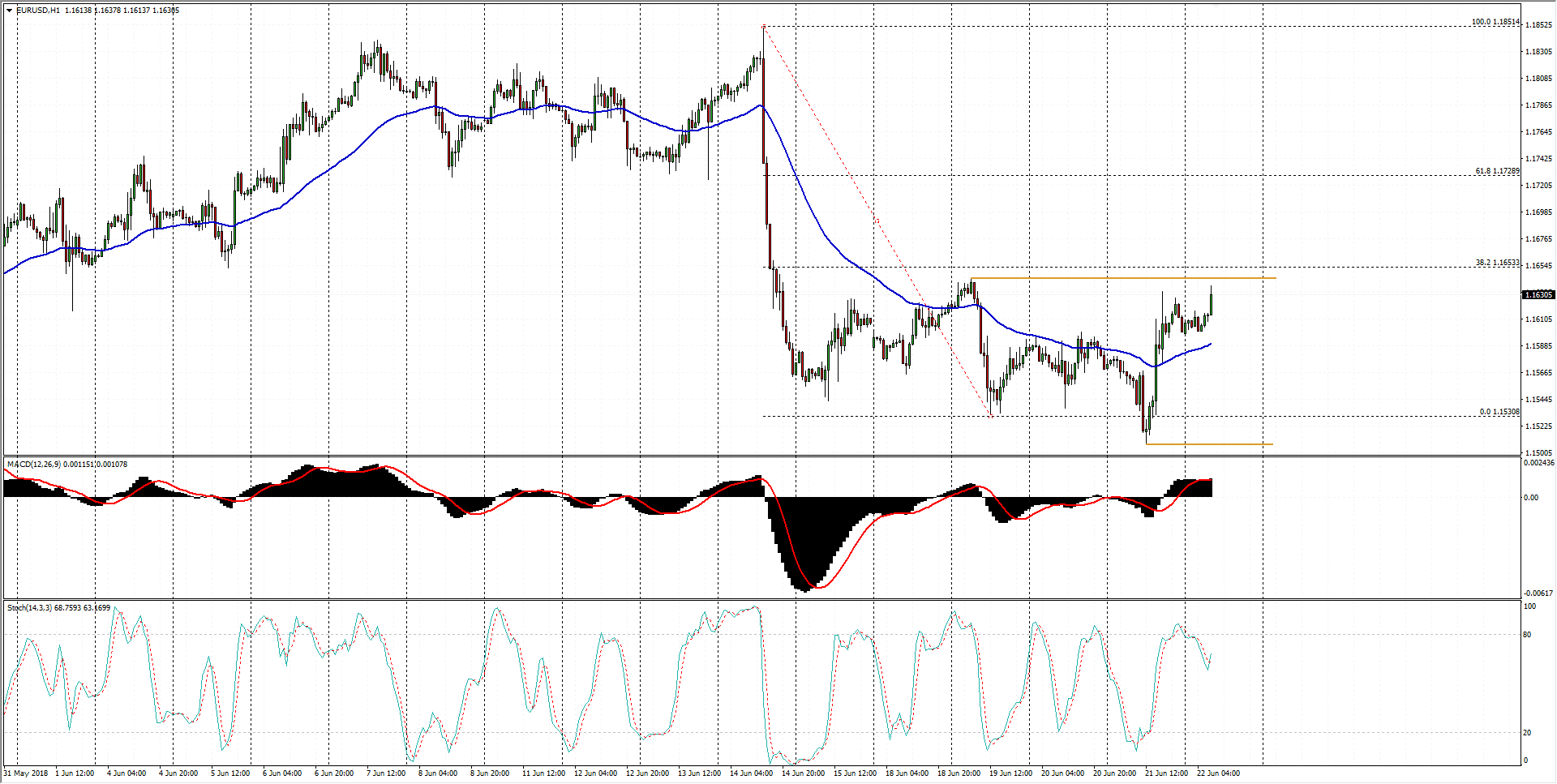Screen dimensions: 1557x784
Task: Click the current price tag 1.16305
Action: coord(1538,295)
